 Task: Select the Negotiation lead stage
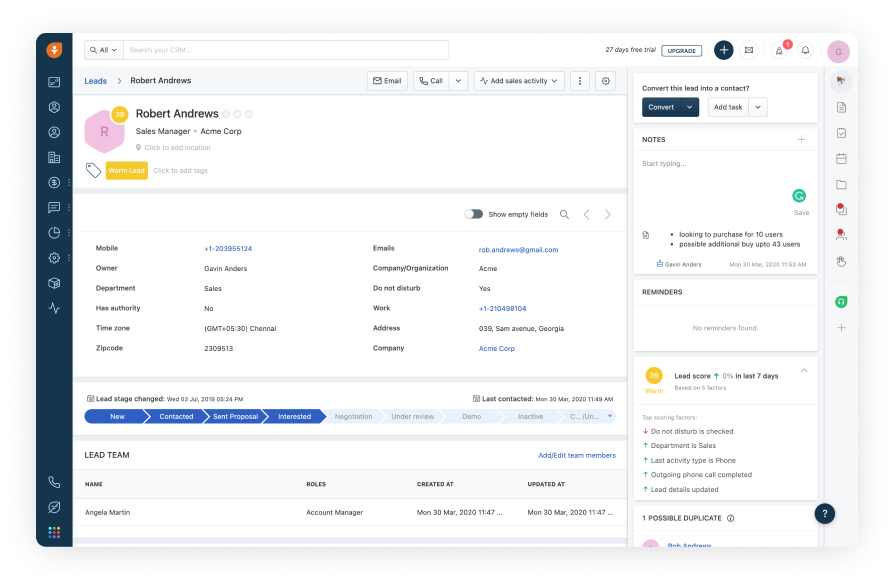click(x=353, y=416)
